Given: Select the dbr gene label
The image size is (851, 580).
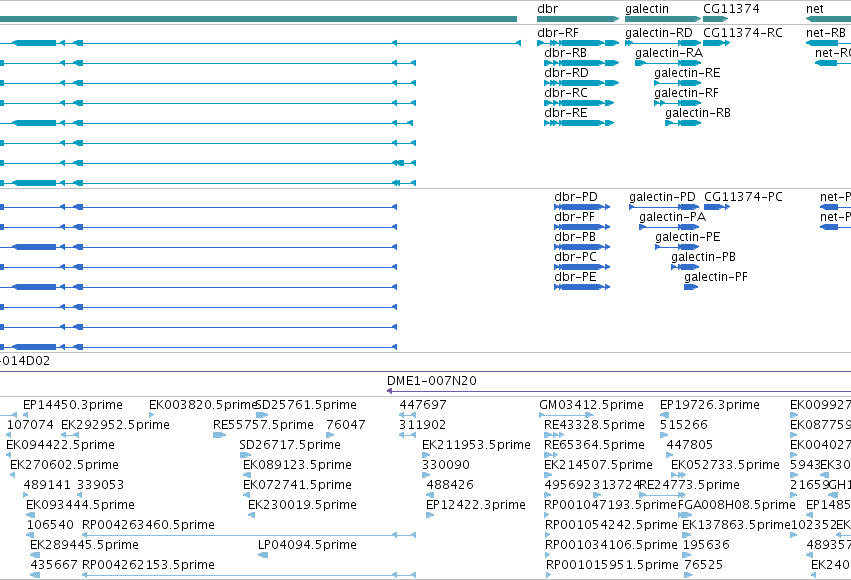Looking at the screenshot, I should coord(547,9).
